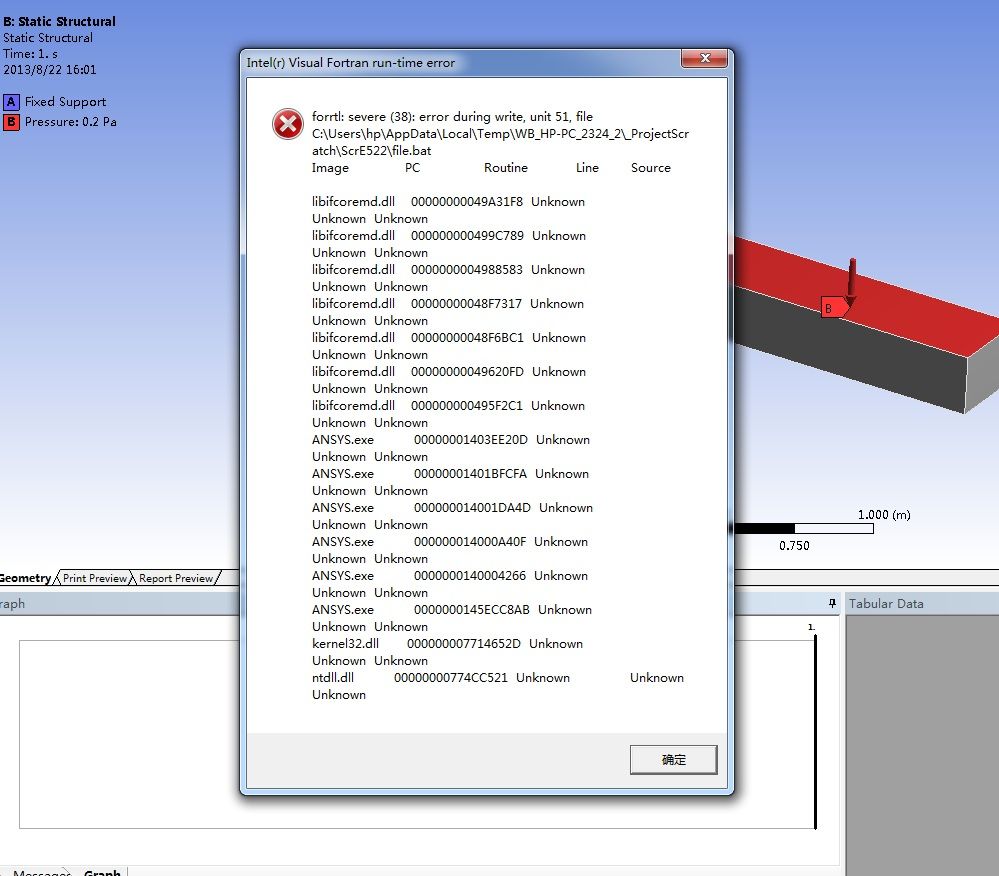Click the Tabular Data panel header
Screen dimensions: 999x876
click(886, 603)
